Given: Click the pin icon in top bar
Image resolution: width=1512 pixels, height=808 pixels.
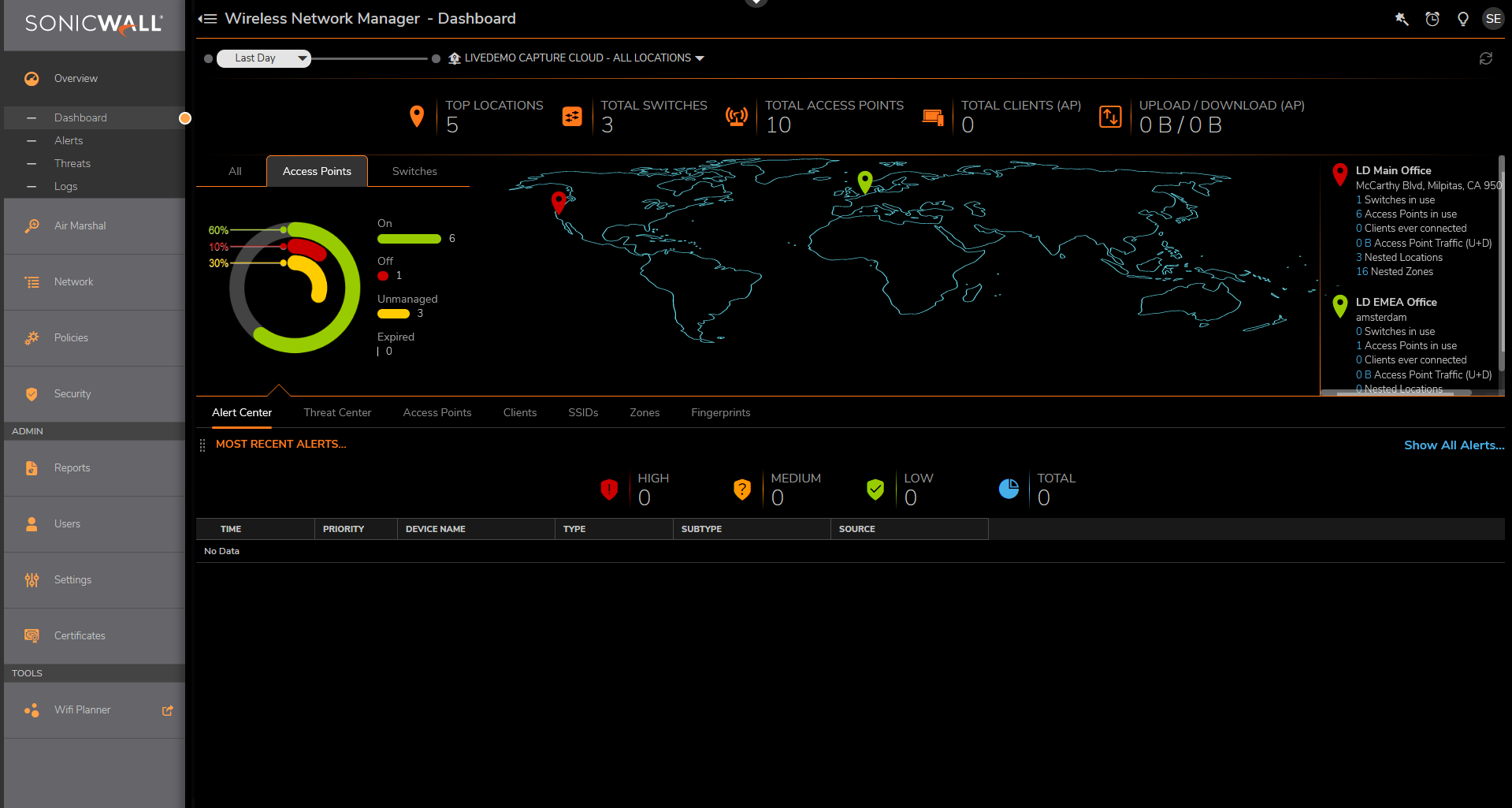Looking at the screenshot, I should (x=1402, y=19).
